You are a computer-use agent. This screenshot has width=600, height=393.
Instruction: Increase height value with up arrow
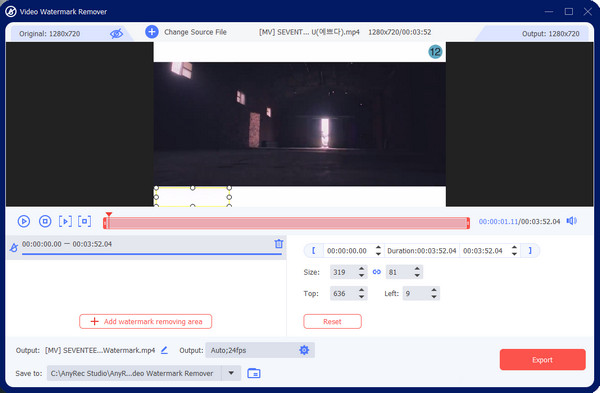[417, 269]
